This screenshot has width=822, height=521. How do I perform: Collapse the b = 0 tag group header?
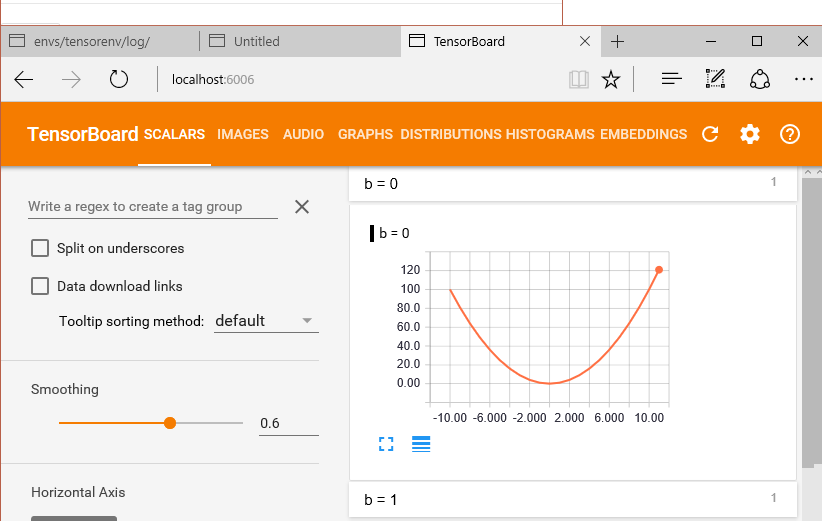pyautogui.click(x=572, y=183)
